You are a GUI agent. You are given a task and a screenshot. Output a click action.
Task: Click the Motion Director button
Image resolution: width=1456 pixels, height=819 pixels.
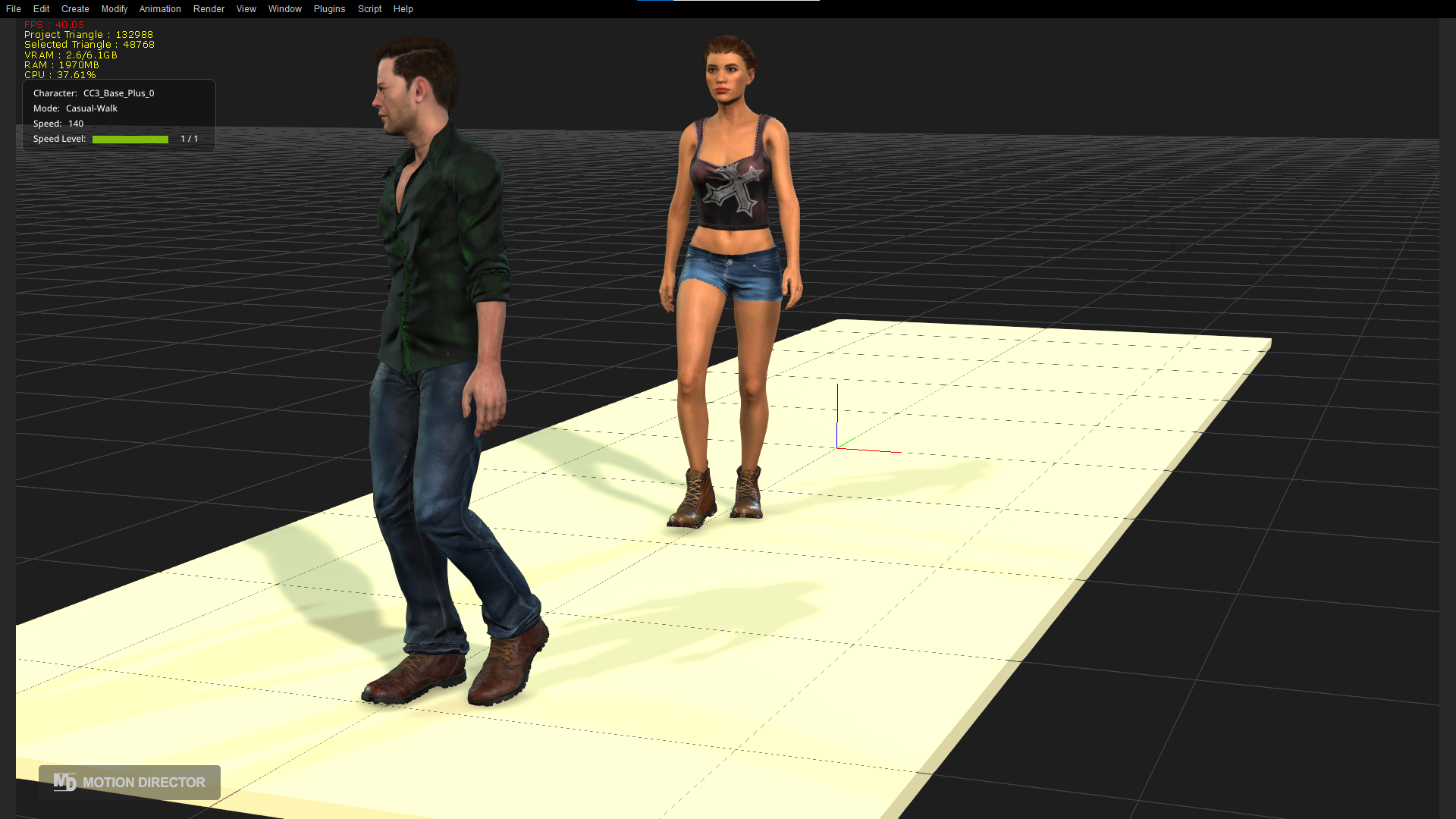tap(143, 783)
